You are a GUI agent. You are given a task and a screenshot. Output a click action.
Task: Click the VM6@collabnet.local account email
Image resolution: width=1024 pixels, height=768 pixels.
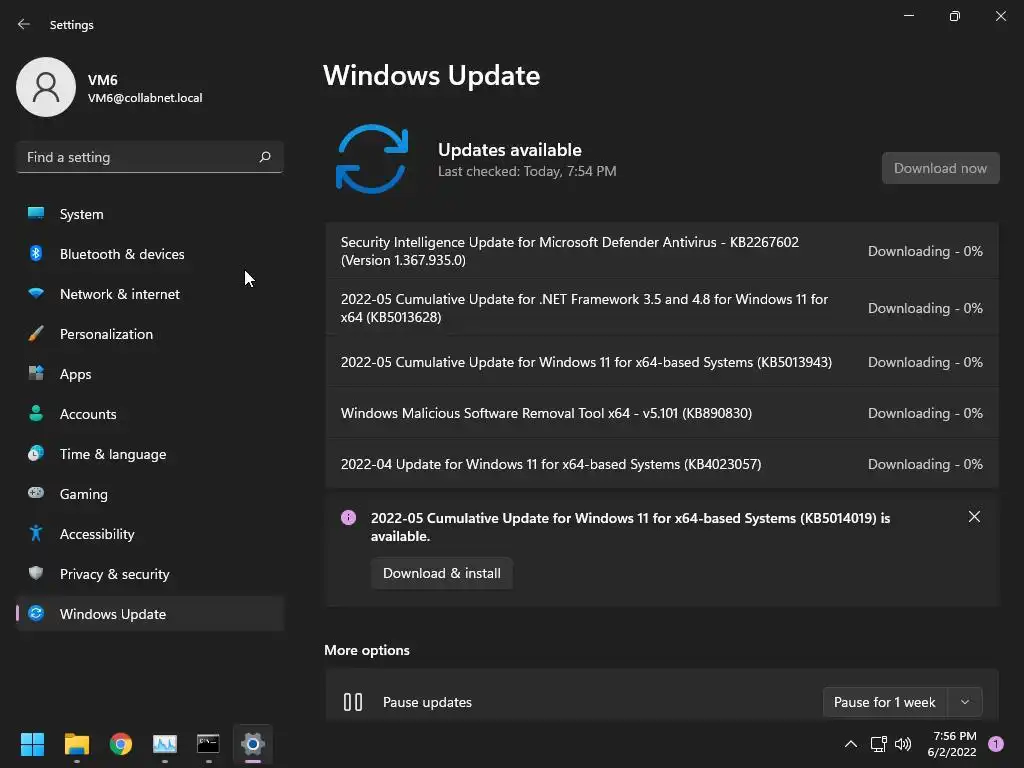point(145,98)
